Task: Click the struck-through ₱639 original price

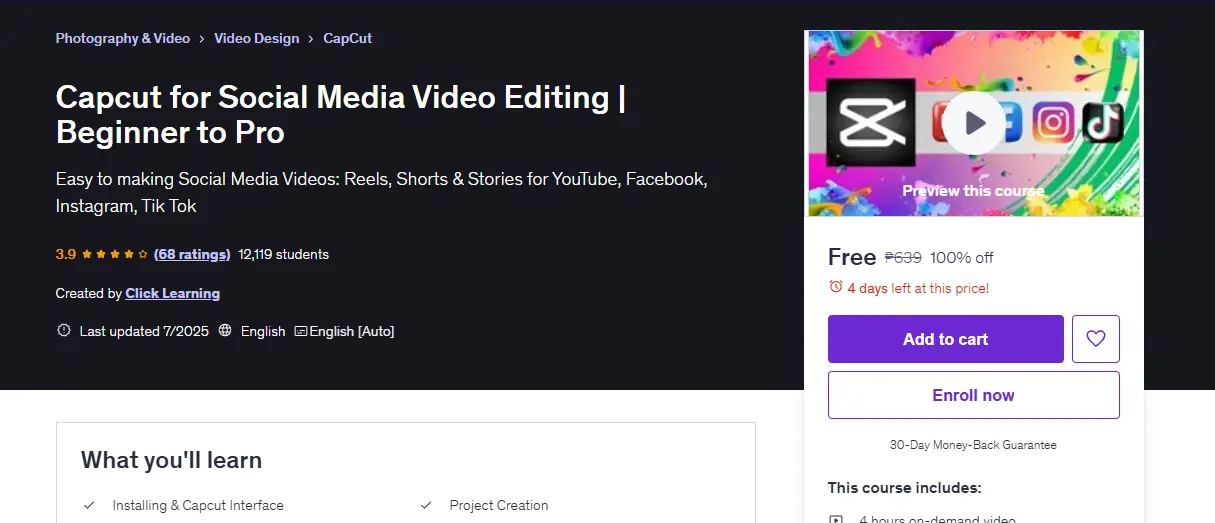Action: pyautogui.click(x=903, y=257)
